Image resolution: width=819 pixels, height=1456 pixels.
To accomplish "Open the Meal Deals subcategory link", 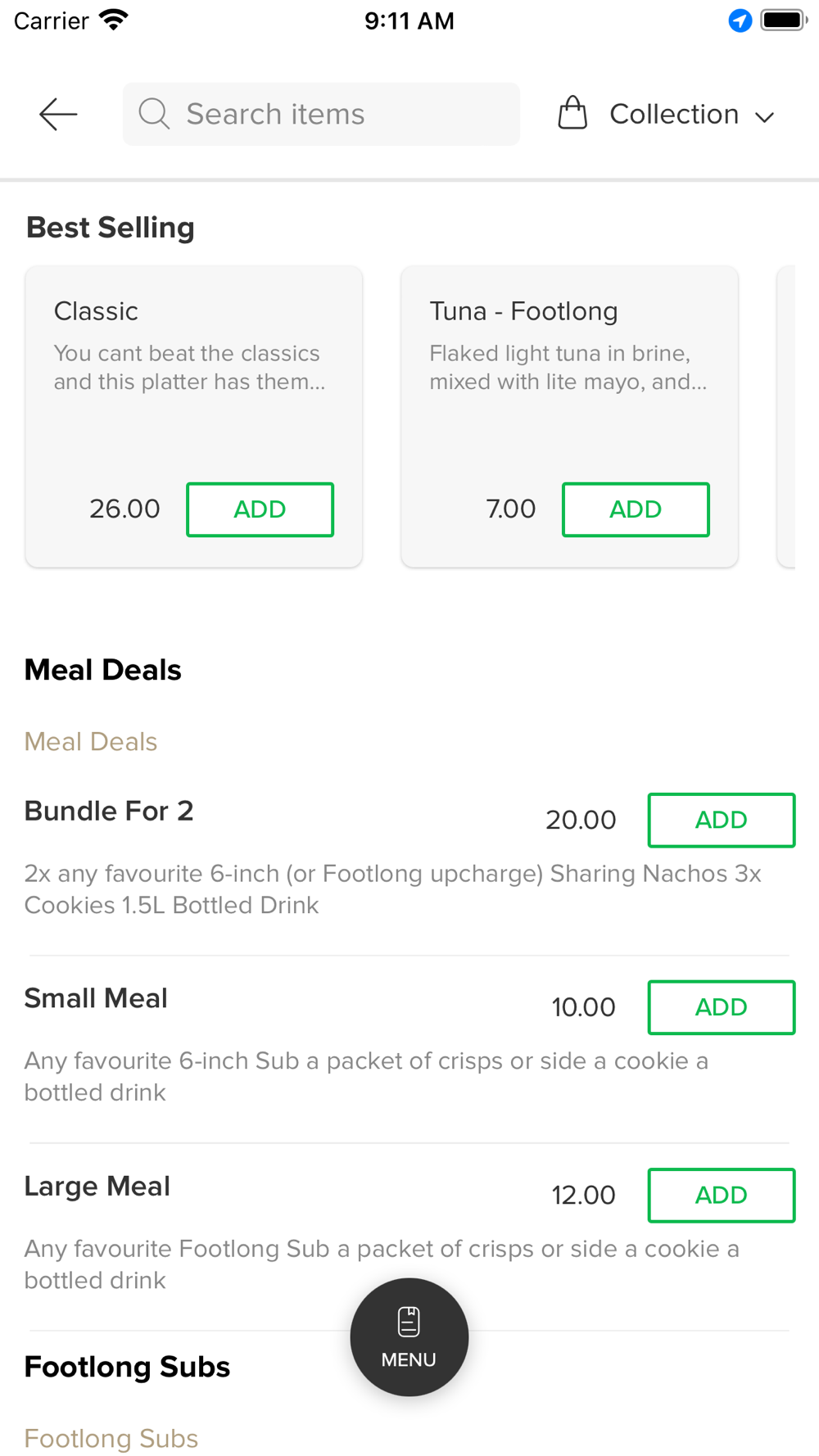I will coord(91,741).
